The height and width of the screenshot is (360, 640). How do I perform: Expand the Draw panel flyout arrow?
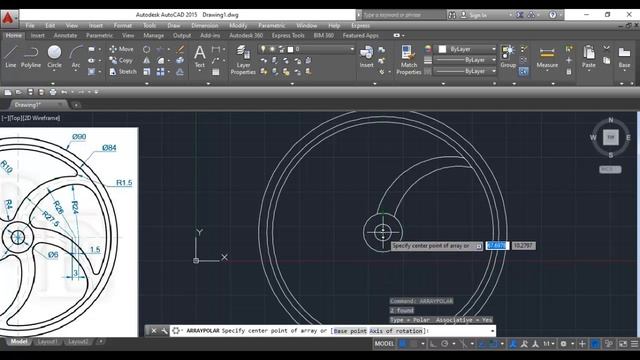53,83
